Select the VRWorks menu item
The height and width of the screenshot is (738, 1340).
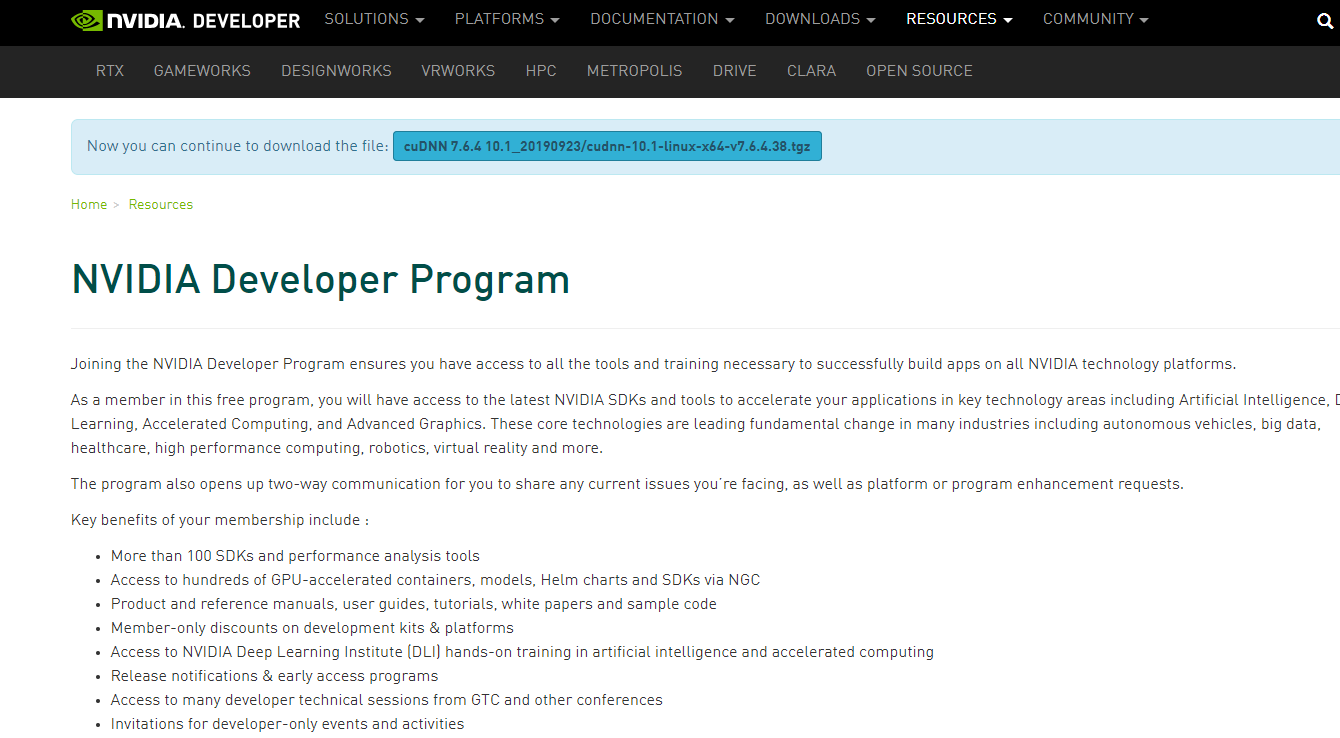(458, 71)
